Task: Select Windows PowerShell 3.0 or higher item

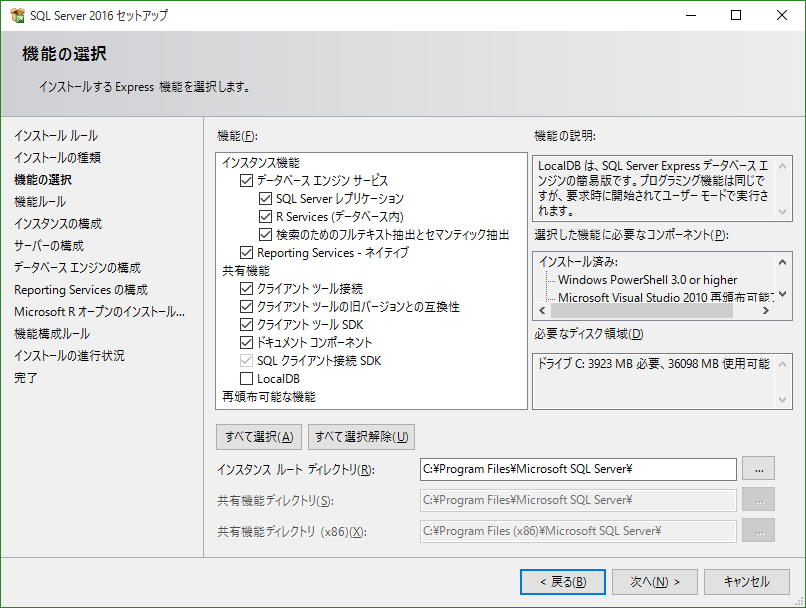Action: click(647, 280)
